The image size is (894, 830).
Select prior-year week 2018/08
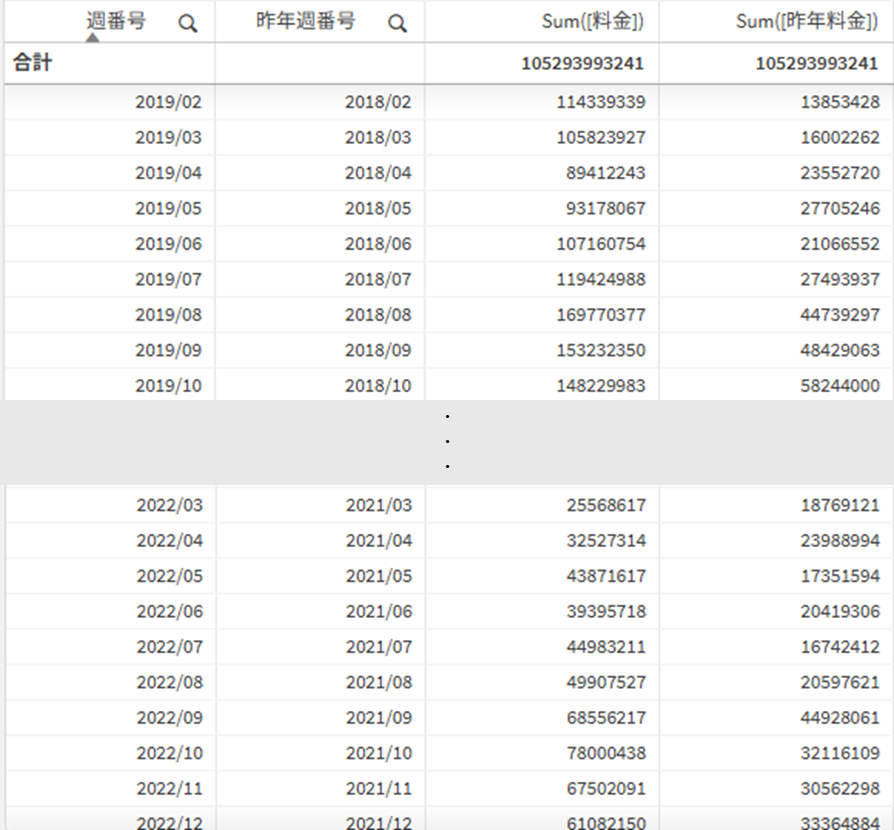tap(378, 314)
